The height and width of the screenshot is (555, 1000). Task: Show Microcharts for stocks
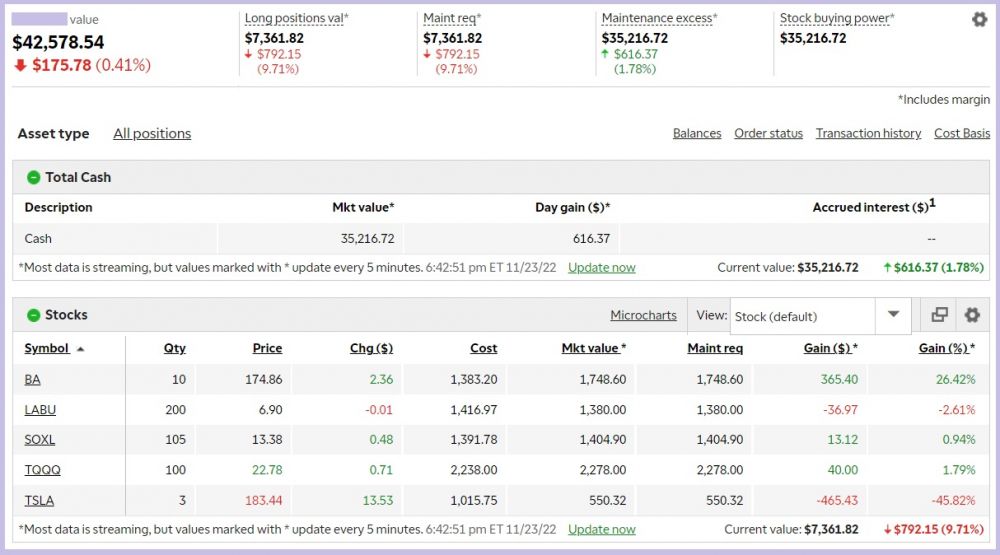[643, 315]
